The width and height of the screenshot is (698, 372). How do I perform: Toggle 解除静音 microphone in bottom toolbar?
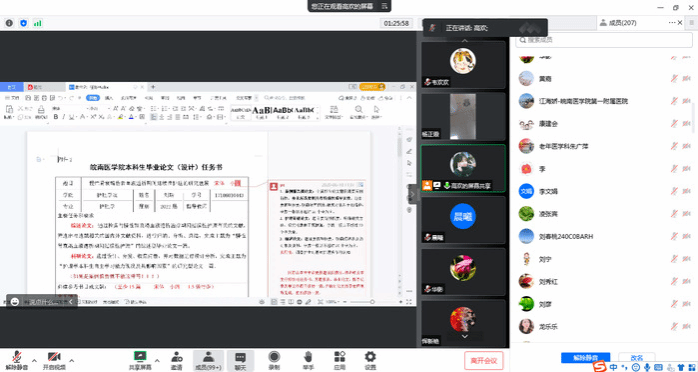pos(17,360)
